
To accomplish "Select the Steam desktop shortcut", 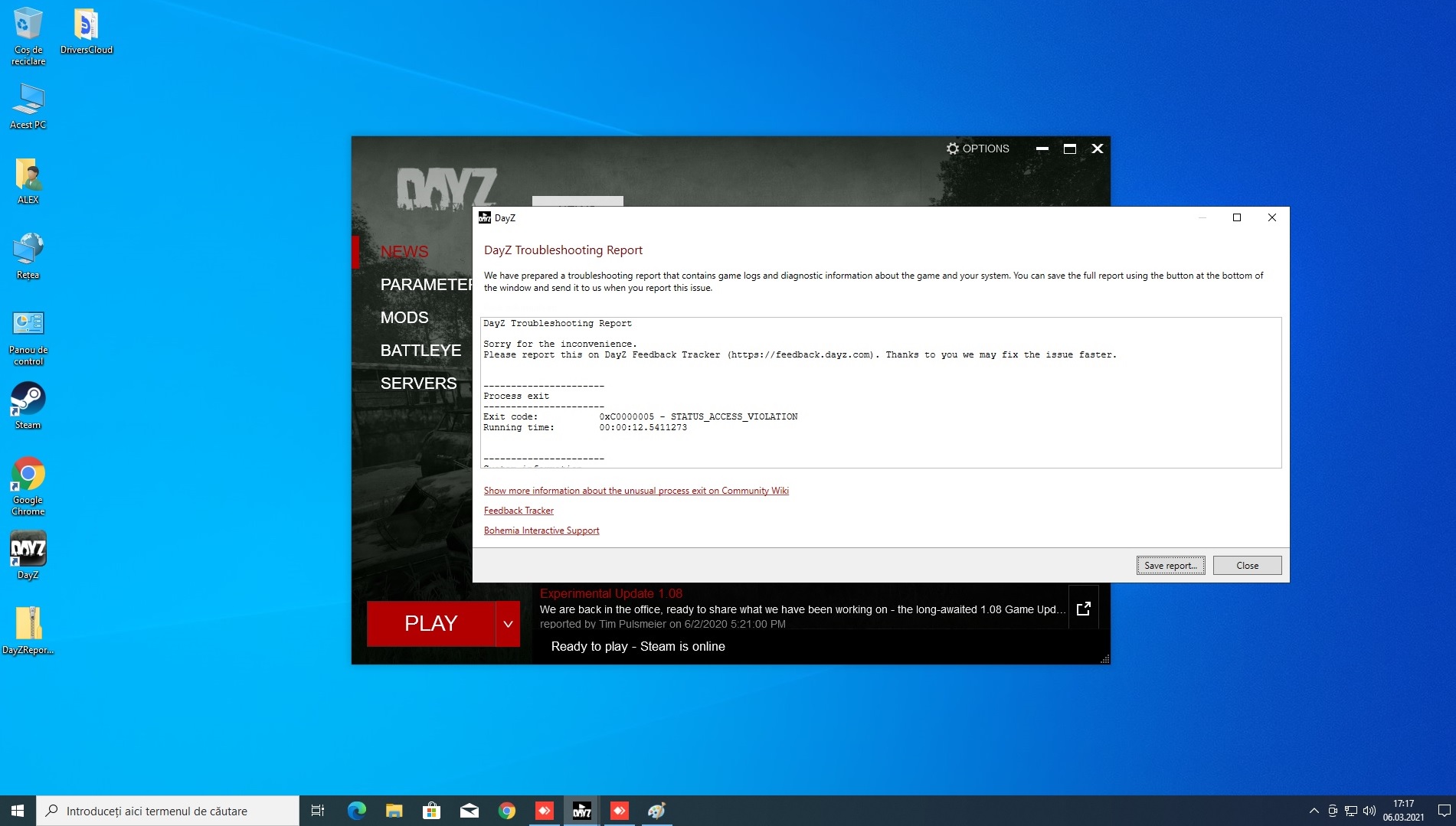I will (x=28, y=406).
